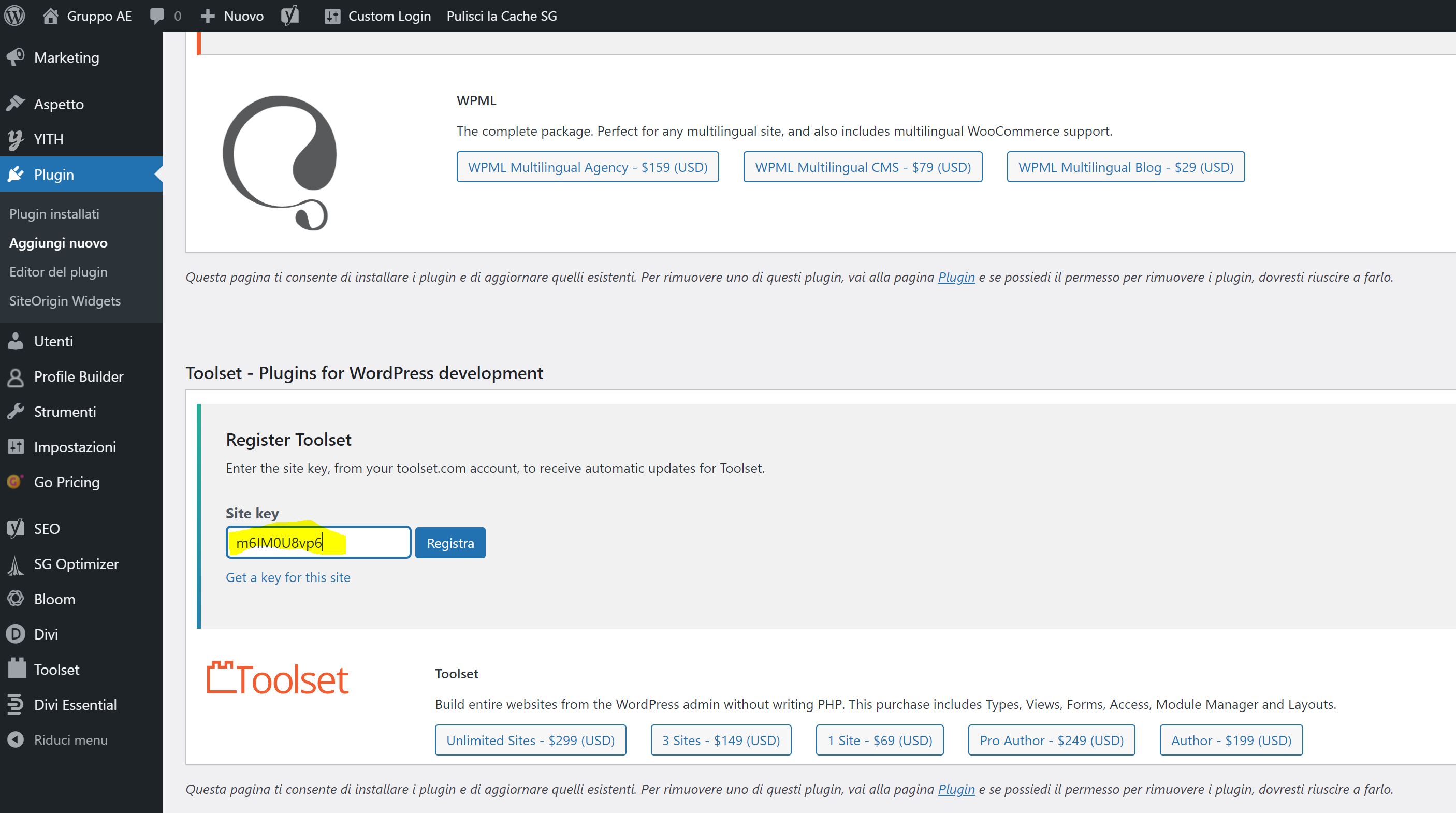Click the Profile Builder person icon

[16, 376]
